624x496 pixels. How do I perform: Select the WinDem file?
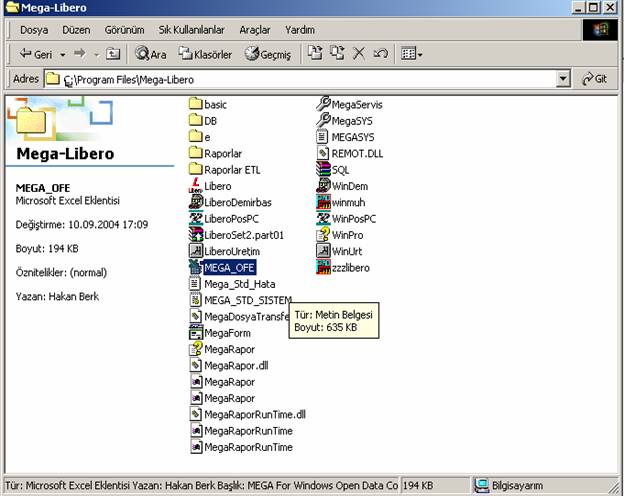point(342,186)
